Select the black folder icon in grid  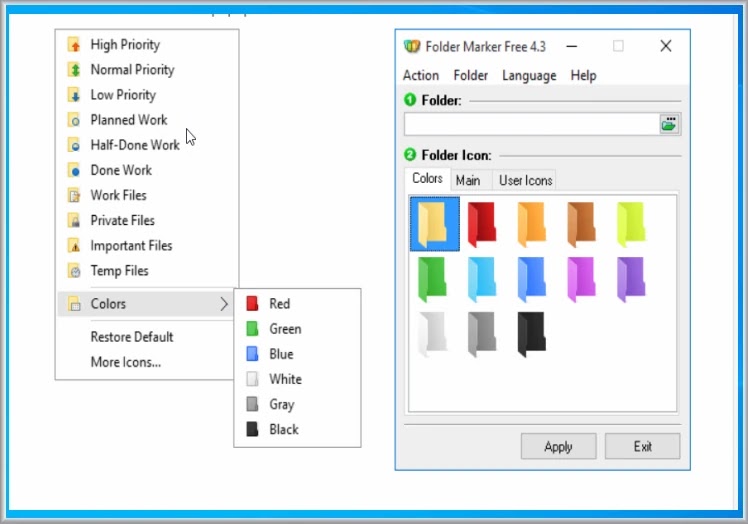(x=531, y=334)
